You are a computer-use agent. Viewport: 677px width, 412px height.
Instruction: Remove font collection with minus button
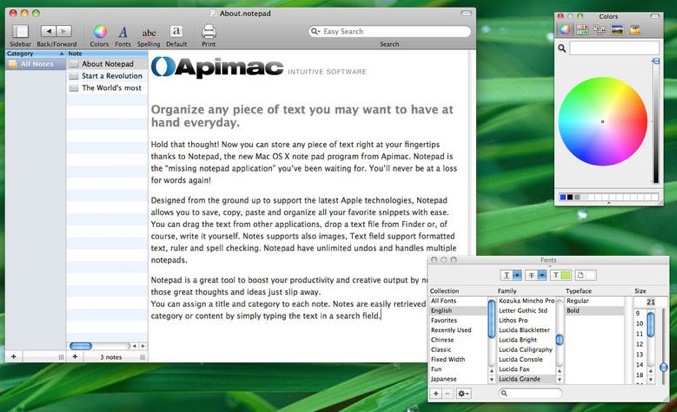pyautogui.click(x=447, y=394)
